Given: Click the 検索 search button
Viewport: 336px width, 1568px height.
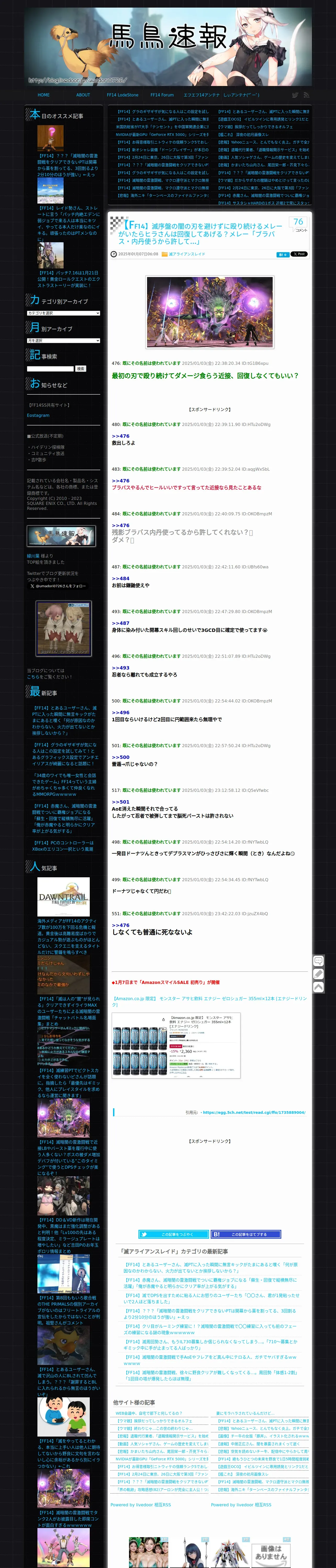Looking at the screenshot, I should pyautogui.click(x=81, y=368).
